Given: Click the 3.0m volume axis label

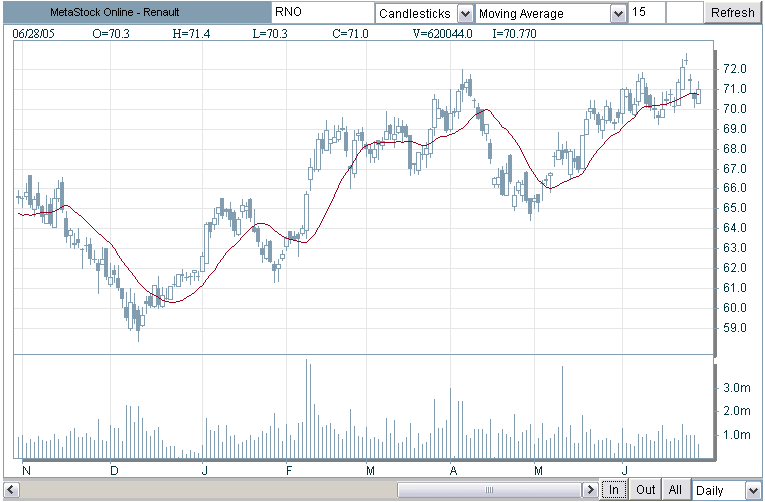Looking at the screenshot, I should [x=737, y=388].
